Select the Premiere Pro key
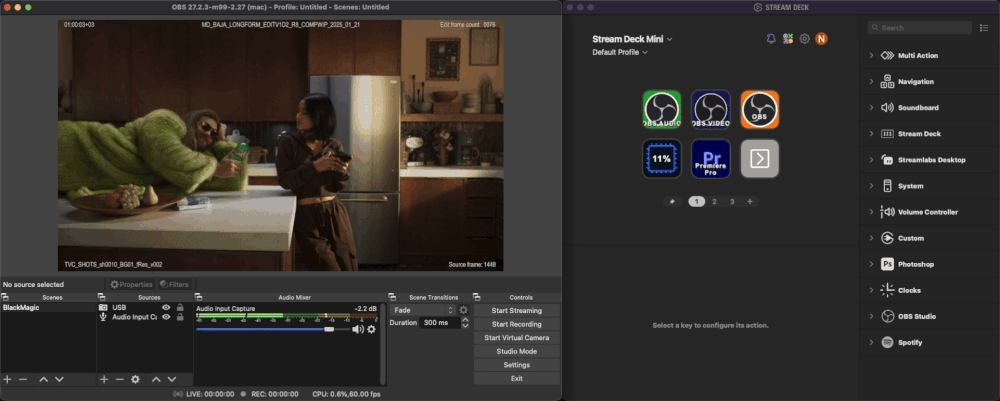 pos(710,159)
